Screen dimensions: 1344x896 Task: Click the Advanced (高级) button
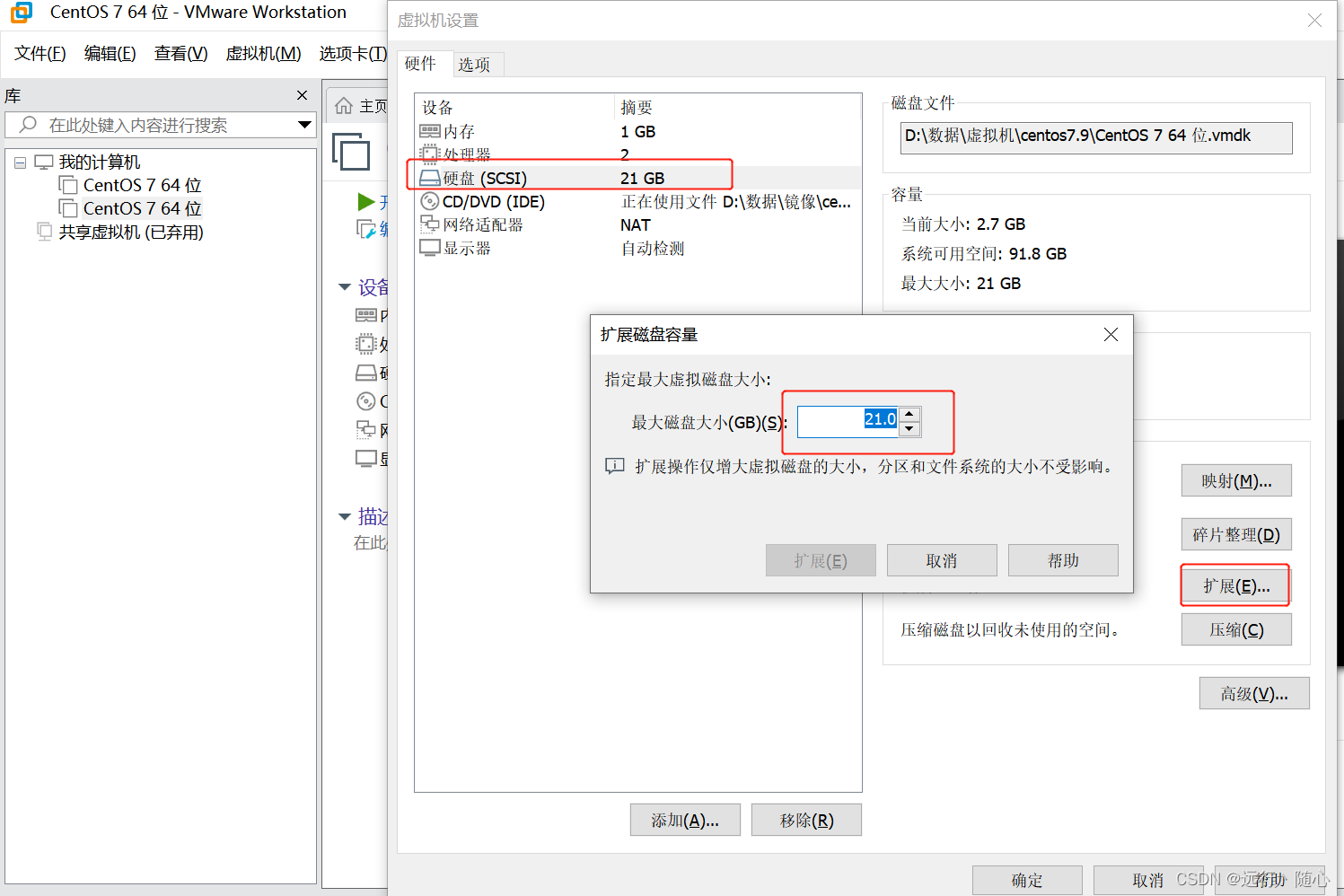(x=1254, y=693)
